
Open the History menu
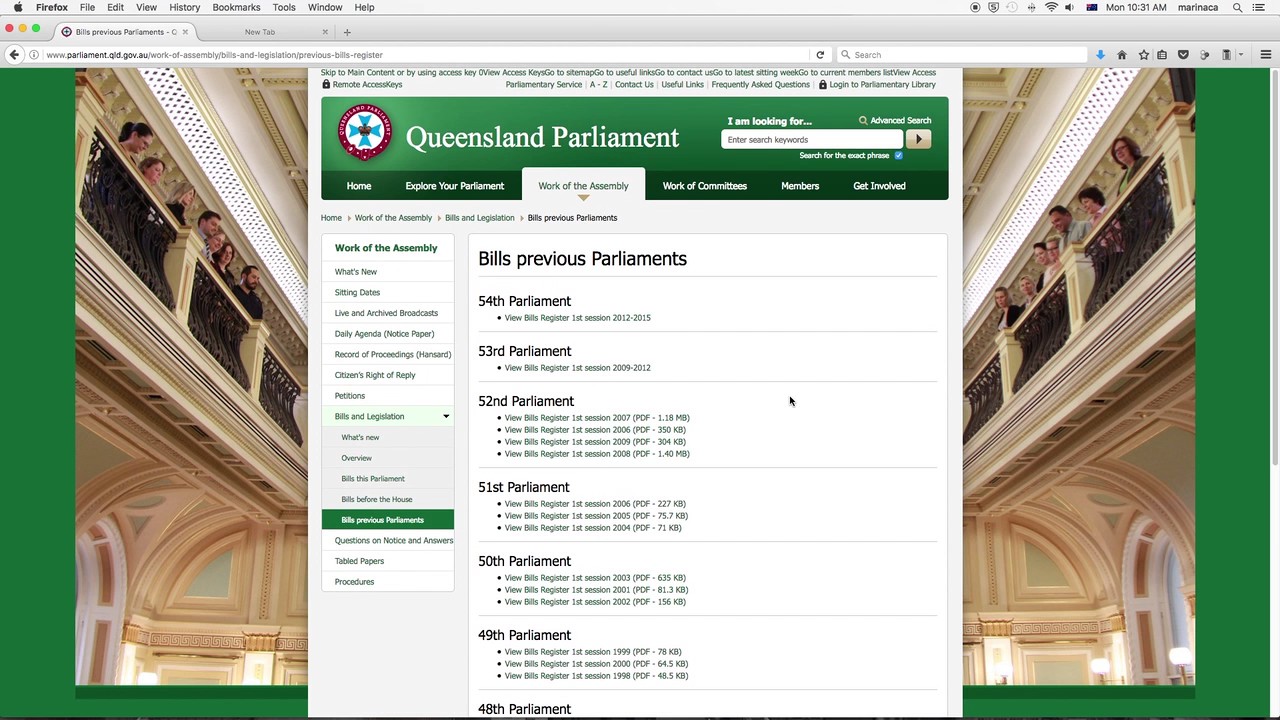[x=184, y=7]
